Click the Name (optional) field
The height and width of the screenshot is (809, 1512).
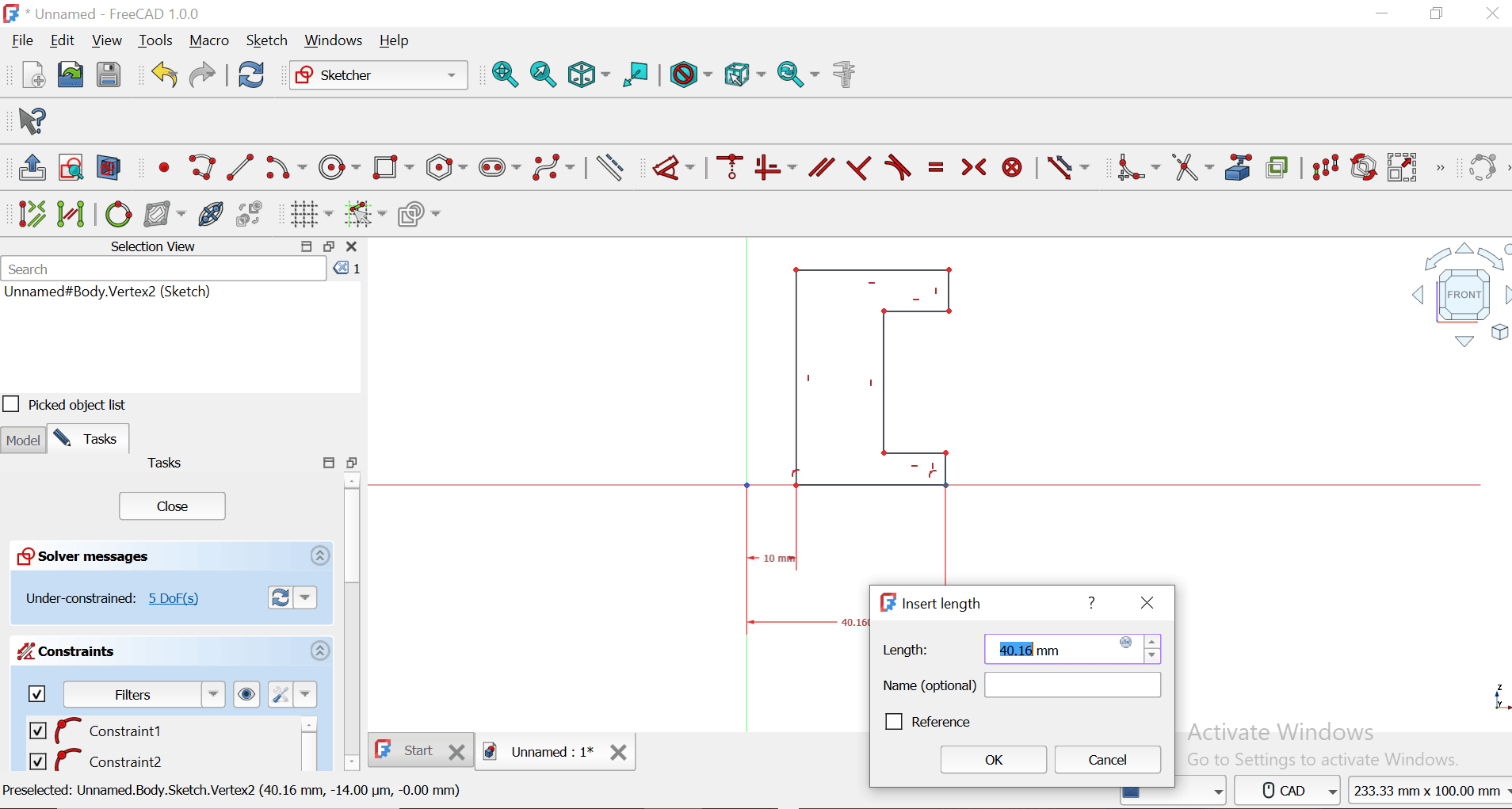(x=1072, y=685)
